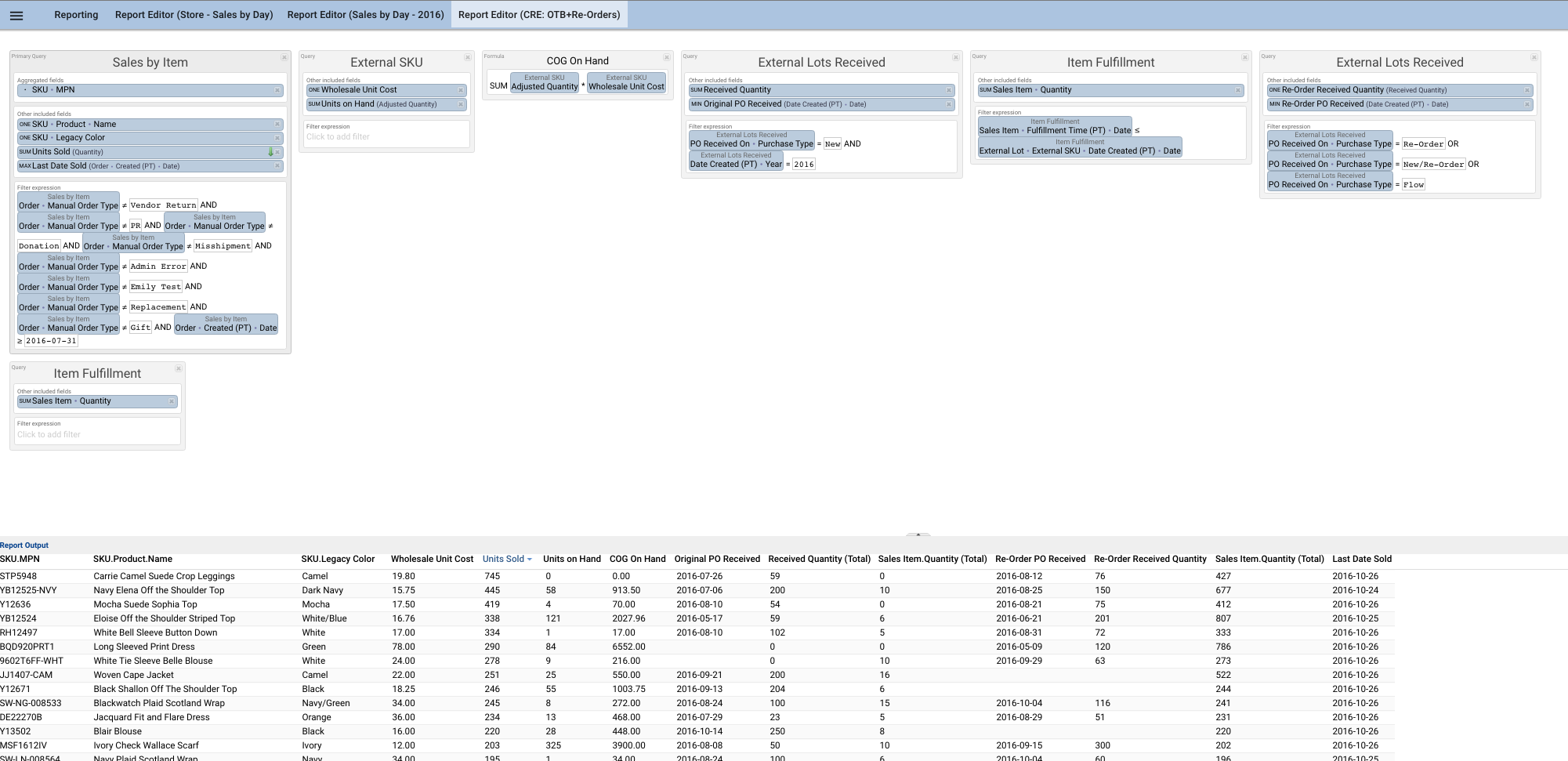Remove the COG On Hand formula panel
The width and height of the screenshot is (1568, 761).
point(667,57)
